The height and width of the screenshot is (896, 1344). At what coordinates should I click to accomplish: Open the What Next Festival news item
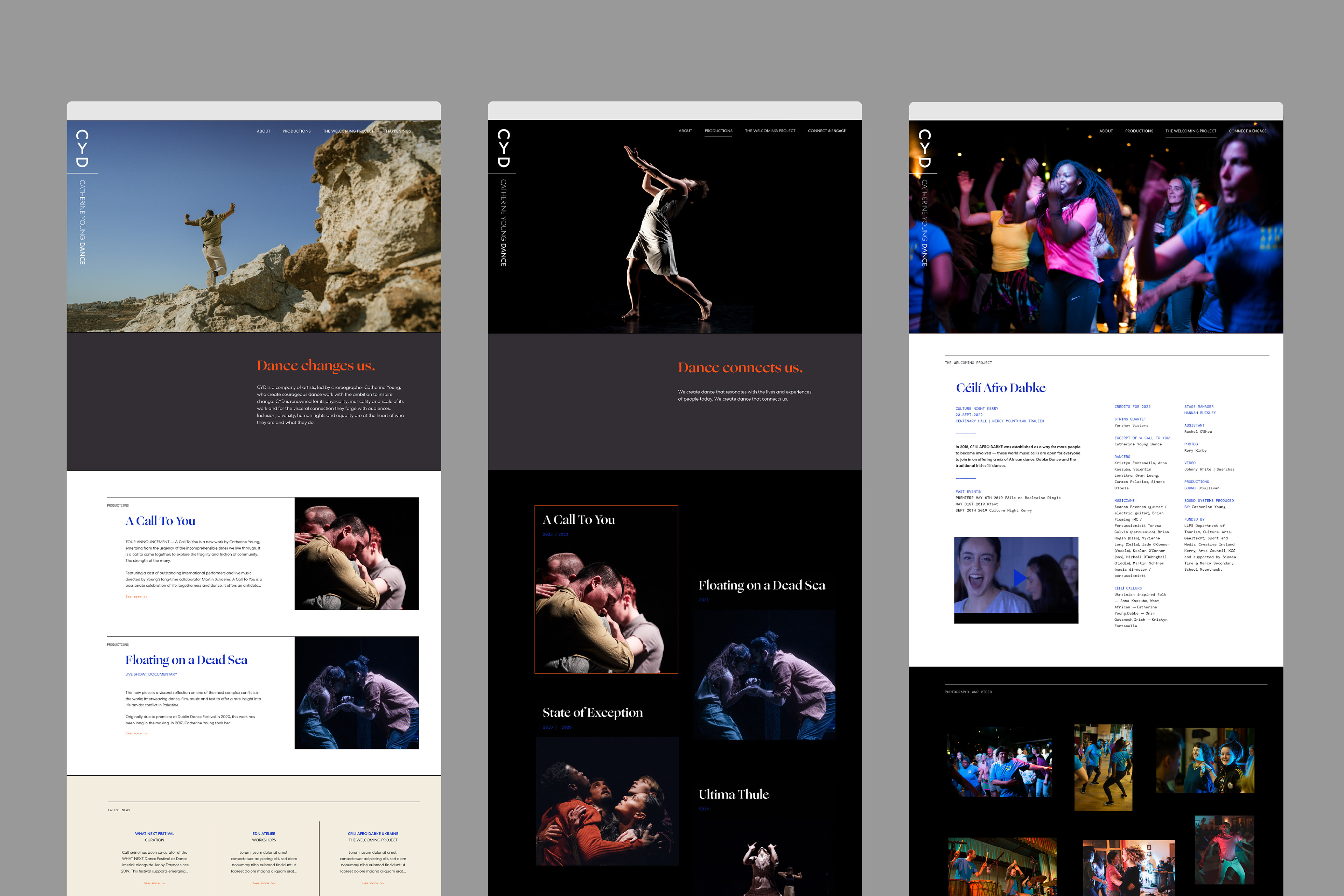[154, 834]
